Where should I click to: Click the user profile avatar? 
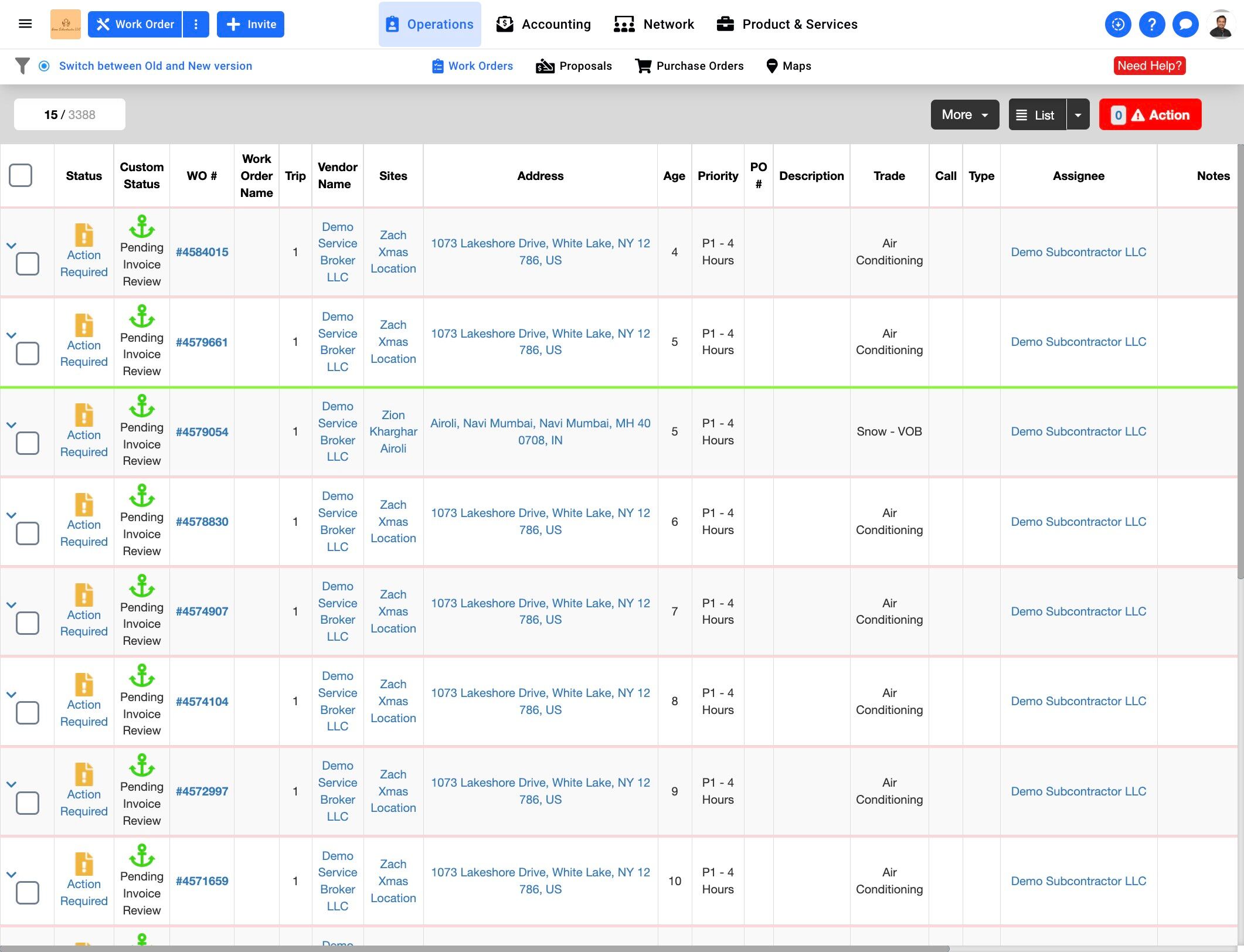(1221, 24)
